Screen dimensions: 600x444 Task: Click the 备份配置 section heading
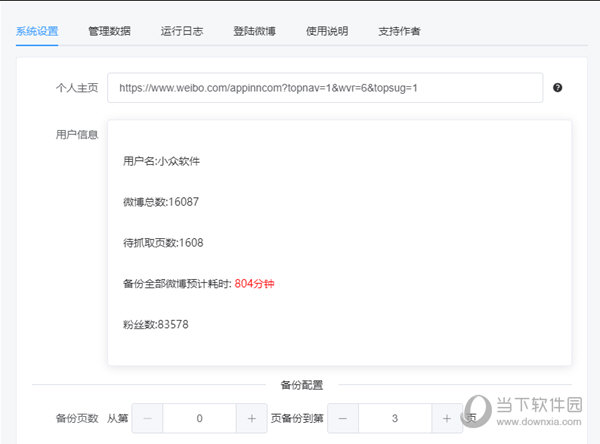point(302,385)
